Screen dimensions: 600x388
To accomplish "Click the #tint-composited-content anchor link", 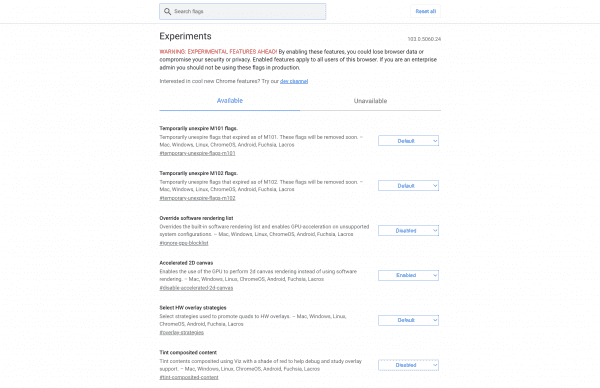I will pyautogui.click(x=189, y=377).
